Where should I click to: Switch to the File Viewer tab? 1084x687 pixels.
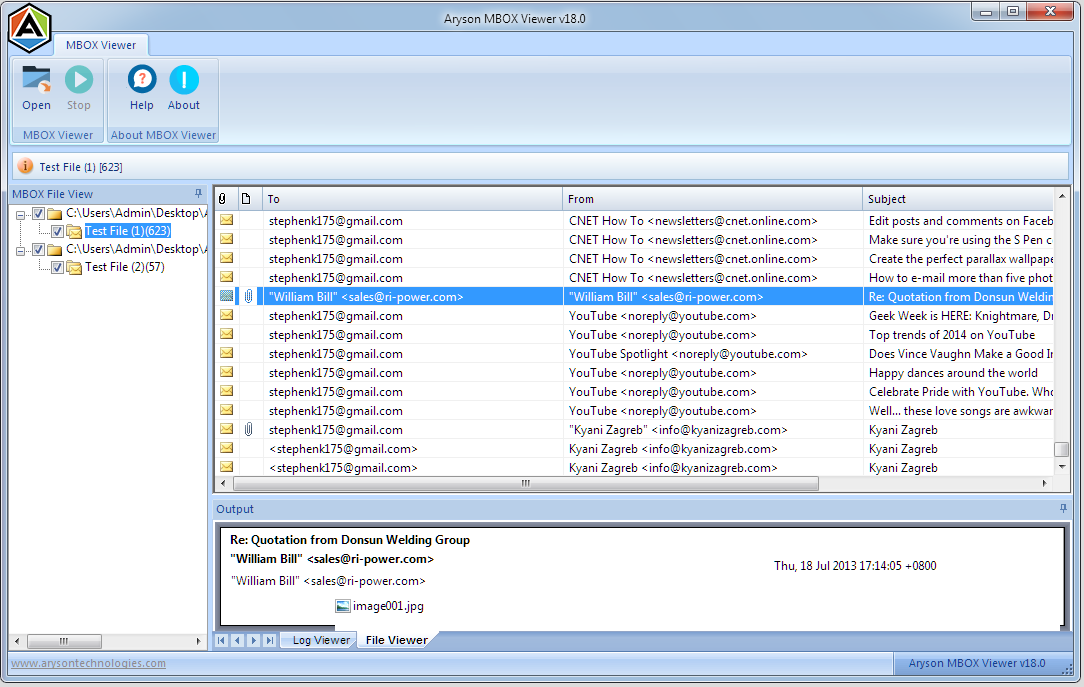(396, 640)
